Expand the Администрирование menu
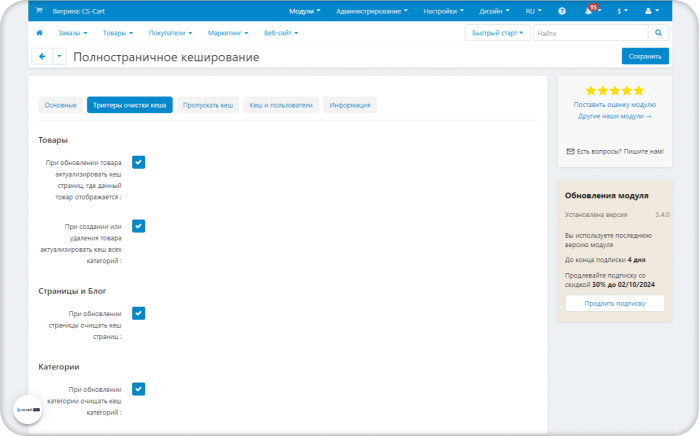 (x=371, y=11)
